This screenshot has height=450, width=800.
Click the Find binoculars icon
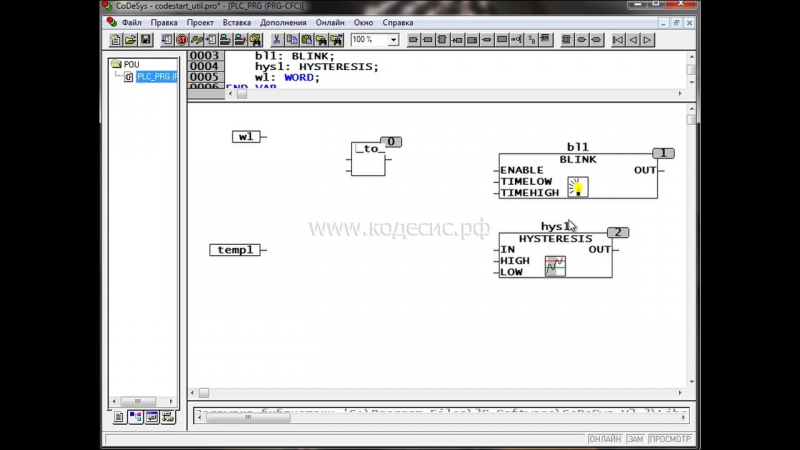[320, 40]
